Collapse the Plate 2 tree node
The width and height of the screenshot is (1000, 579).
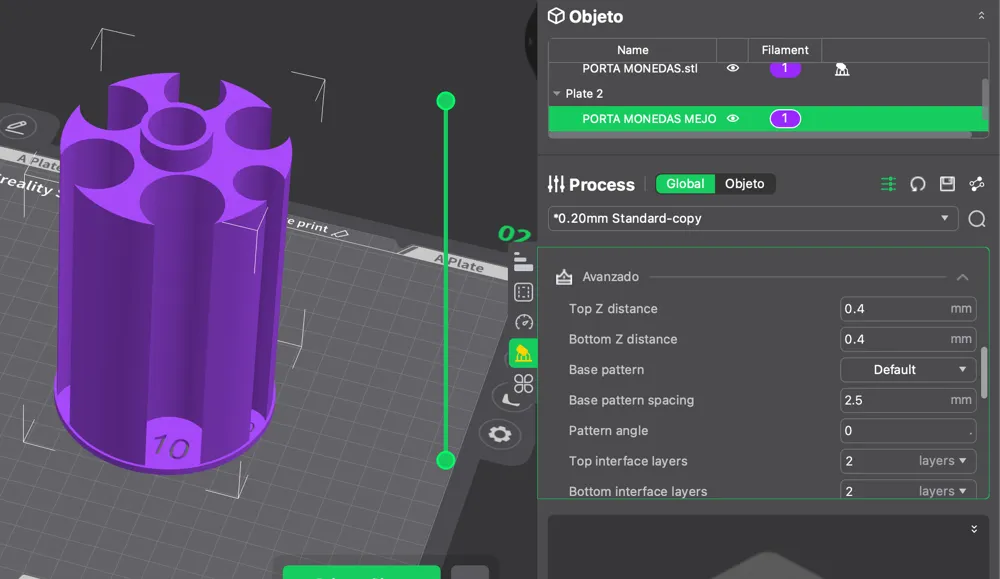(x=557, y=94)
